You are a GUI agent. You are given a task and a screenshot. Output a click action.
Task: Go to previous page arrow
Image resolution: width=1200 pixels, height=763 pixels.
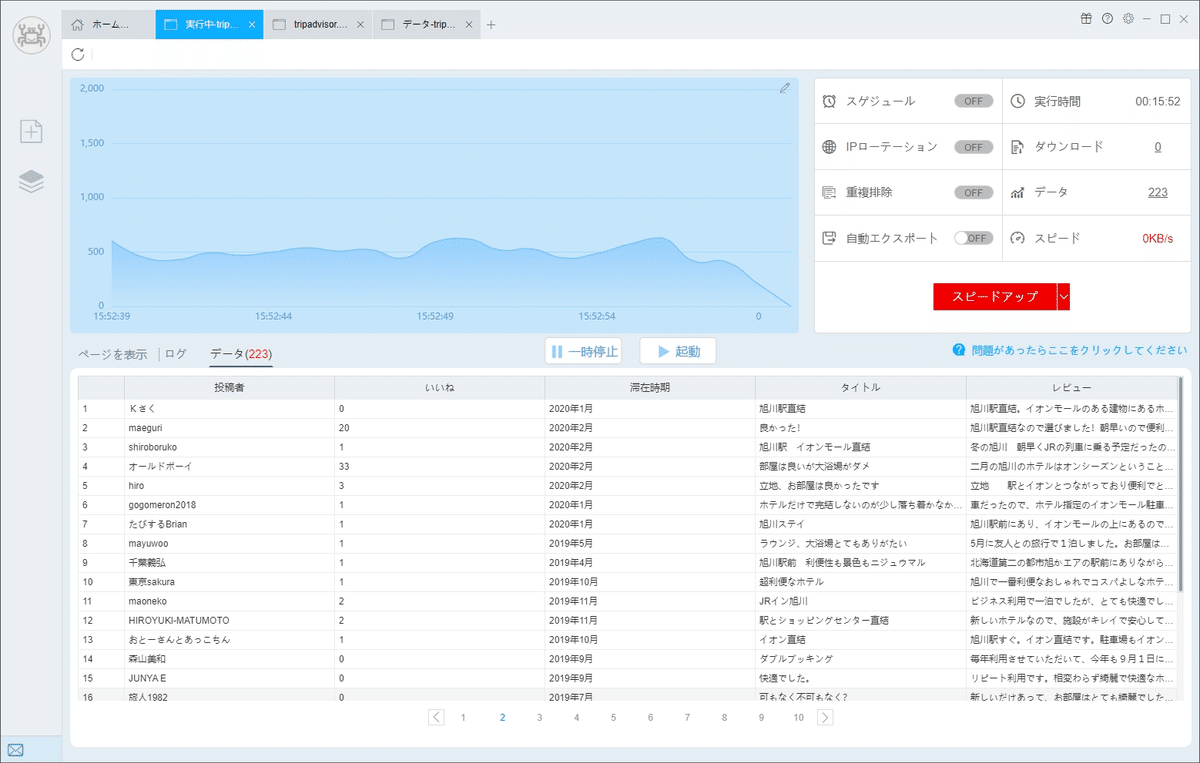coord(436,717)
